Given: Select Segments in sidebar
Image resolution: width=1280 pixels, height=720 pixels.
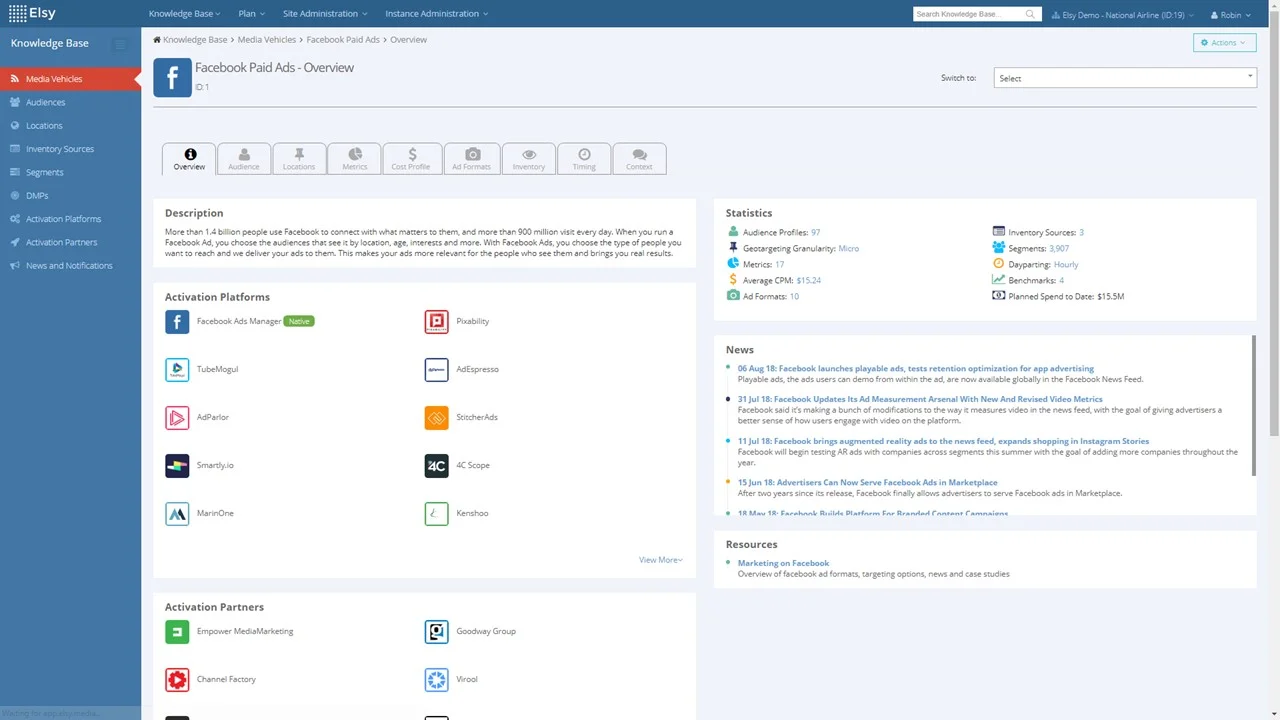Looking at the screenshot, I should click(70, 172).
